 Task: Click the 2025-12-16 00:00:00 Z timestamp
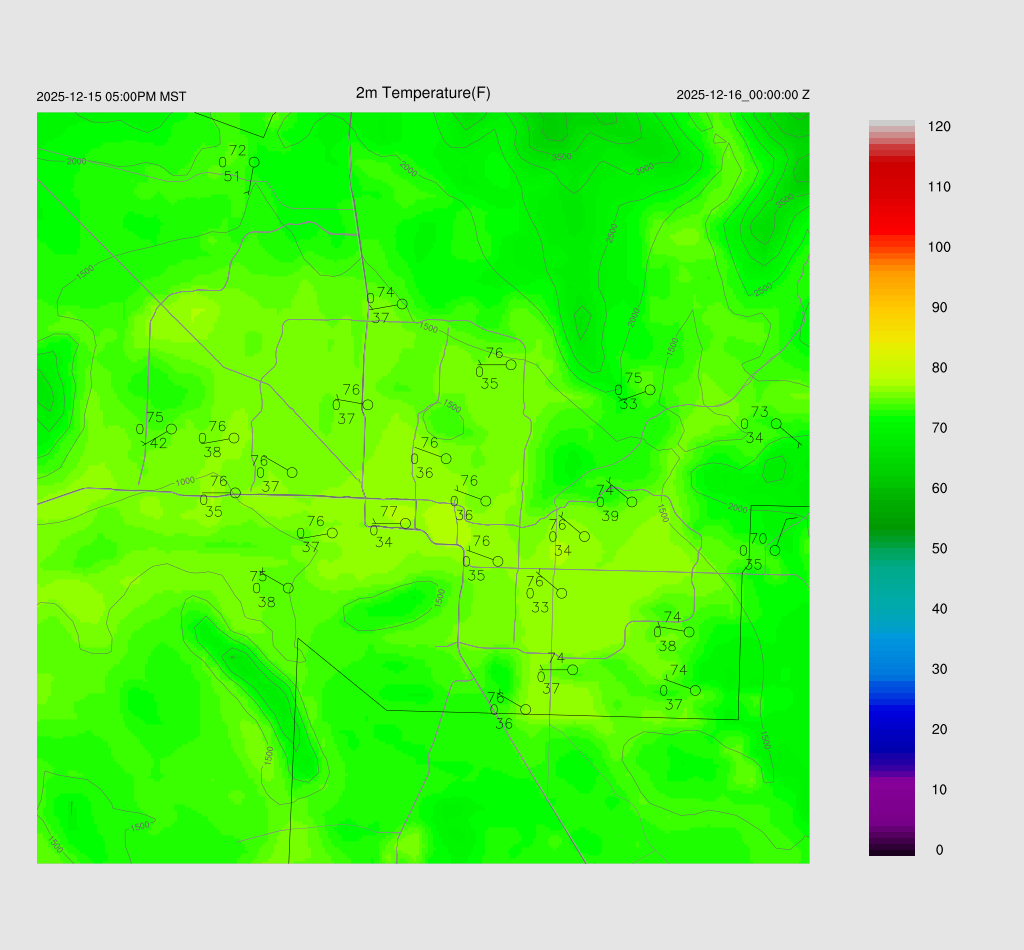(x=742, y=95)
